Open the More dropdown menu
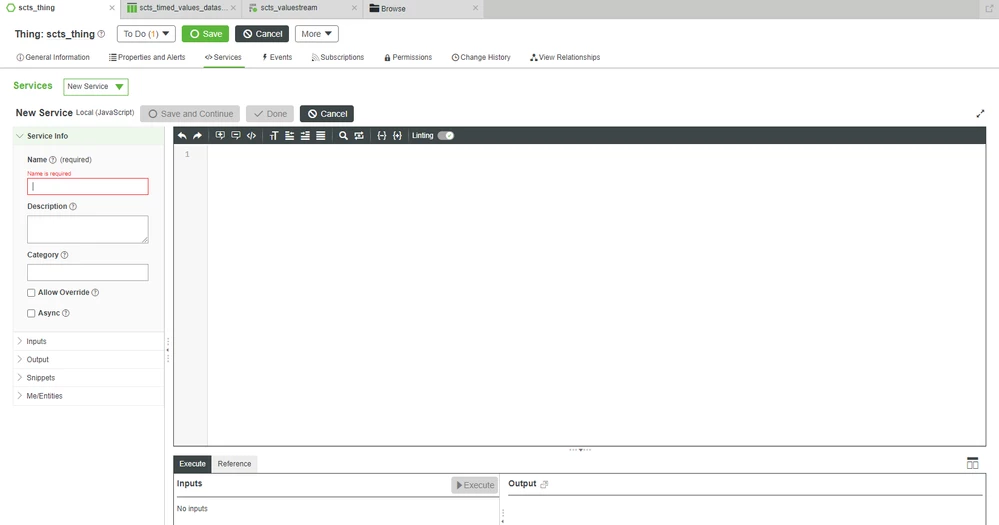This screenshot has width=999, height=525. coord(317,34)
